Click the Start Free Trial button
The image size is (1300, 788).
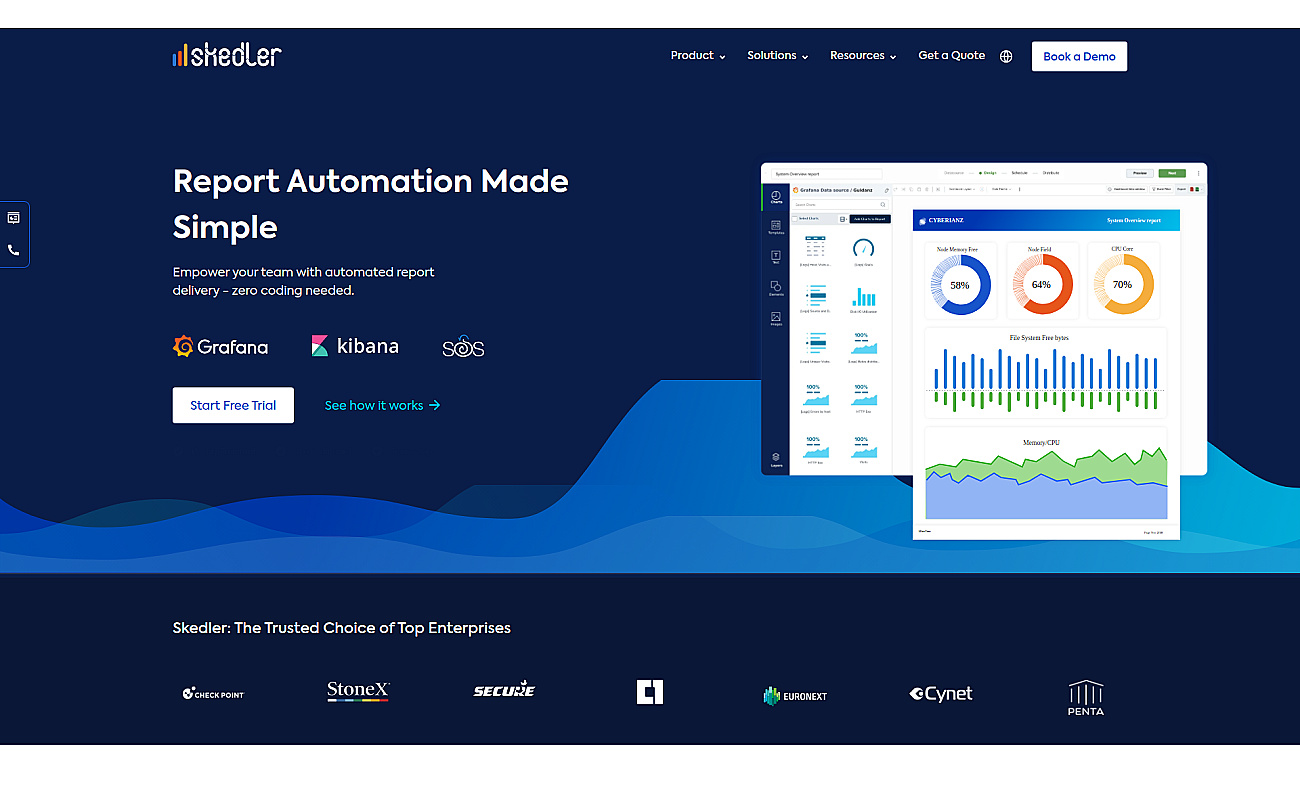click(233, 405)
